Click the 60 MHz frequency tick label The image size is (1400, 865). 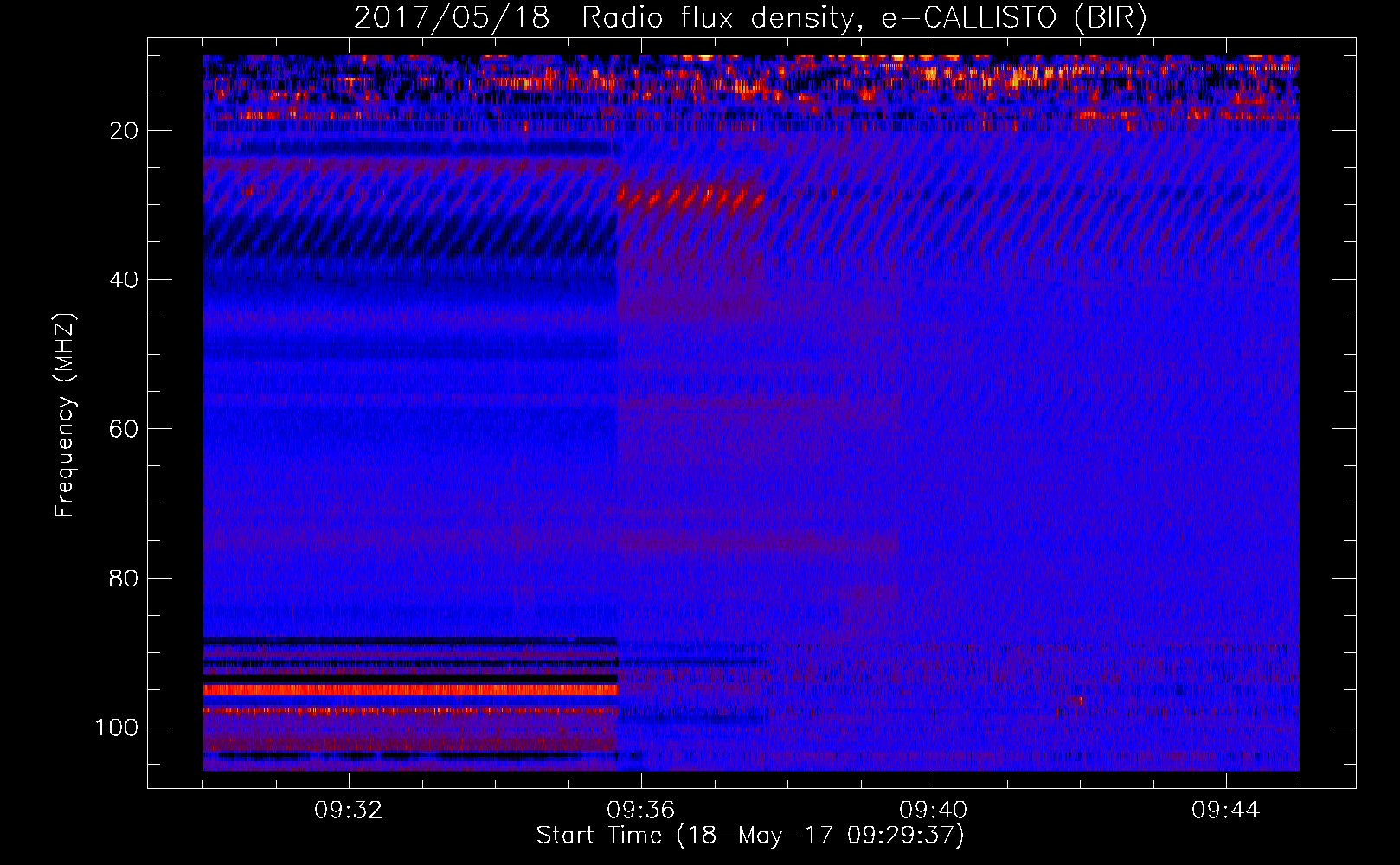[x=125, y=429]
